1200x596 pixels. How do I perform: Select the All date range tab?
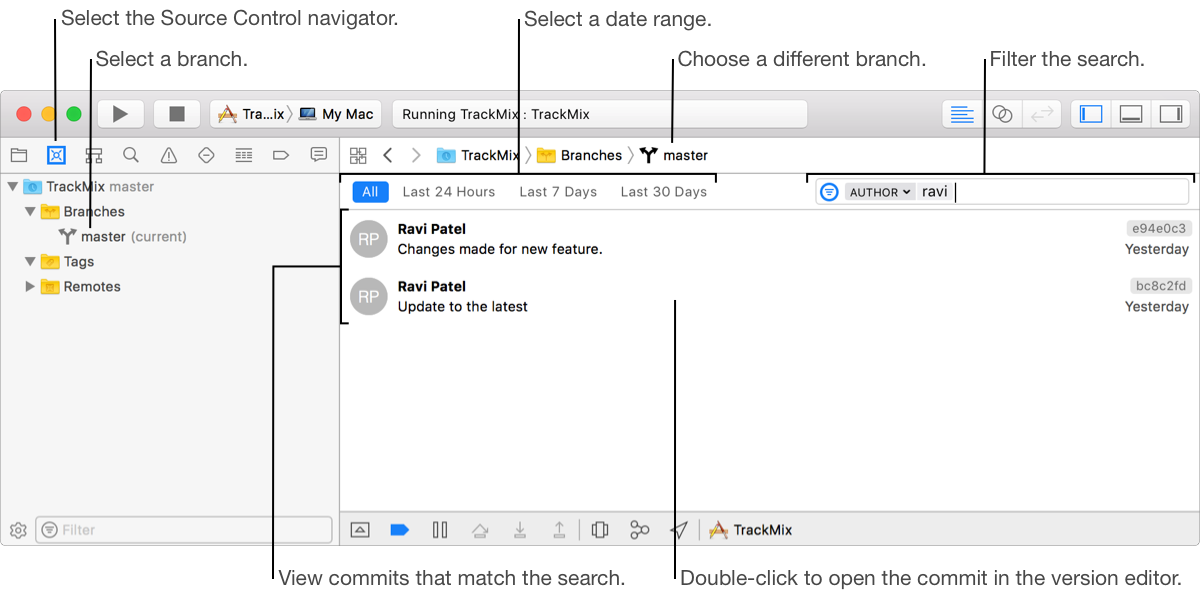pos(370,192)
